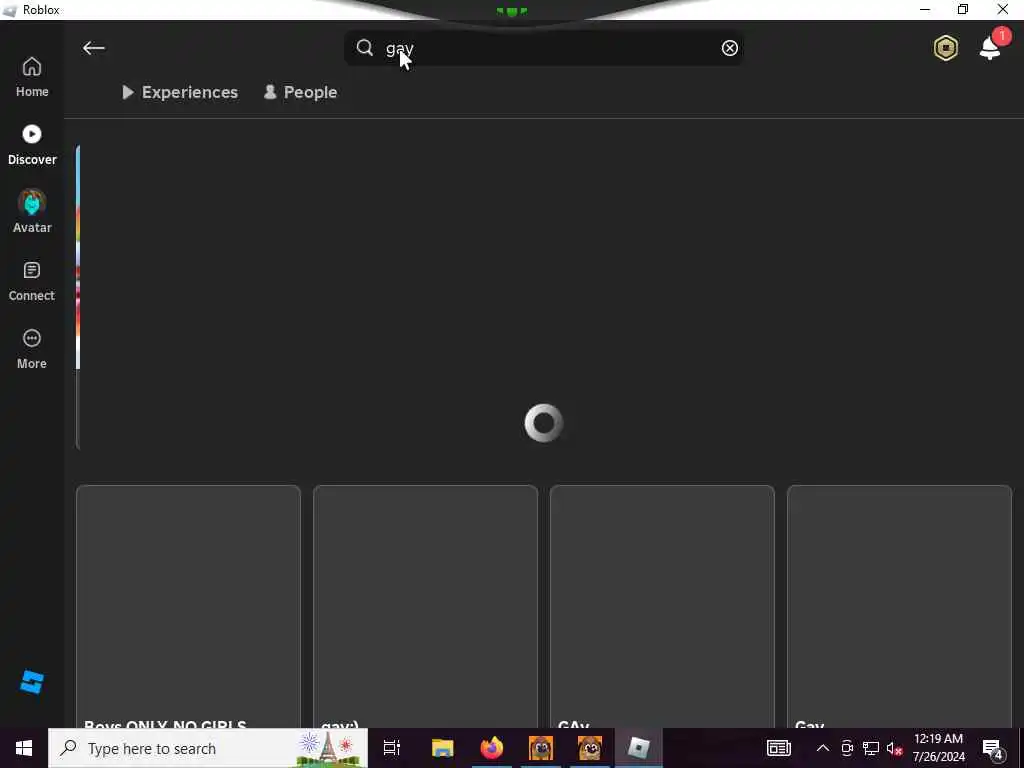Open clock showing 12:19 AM

(x=938, y=748)
